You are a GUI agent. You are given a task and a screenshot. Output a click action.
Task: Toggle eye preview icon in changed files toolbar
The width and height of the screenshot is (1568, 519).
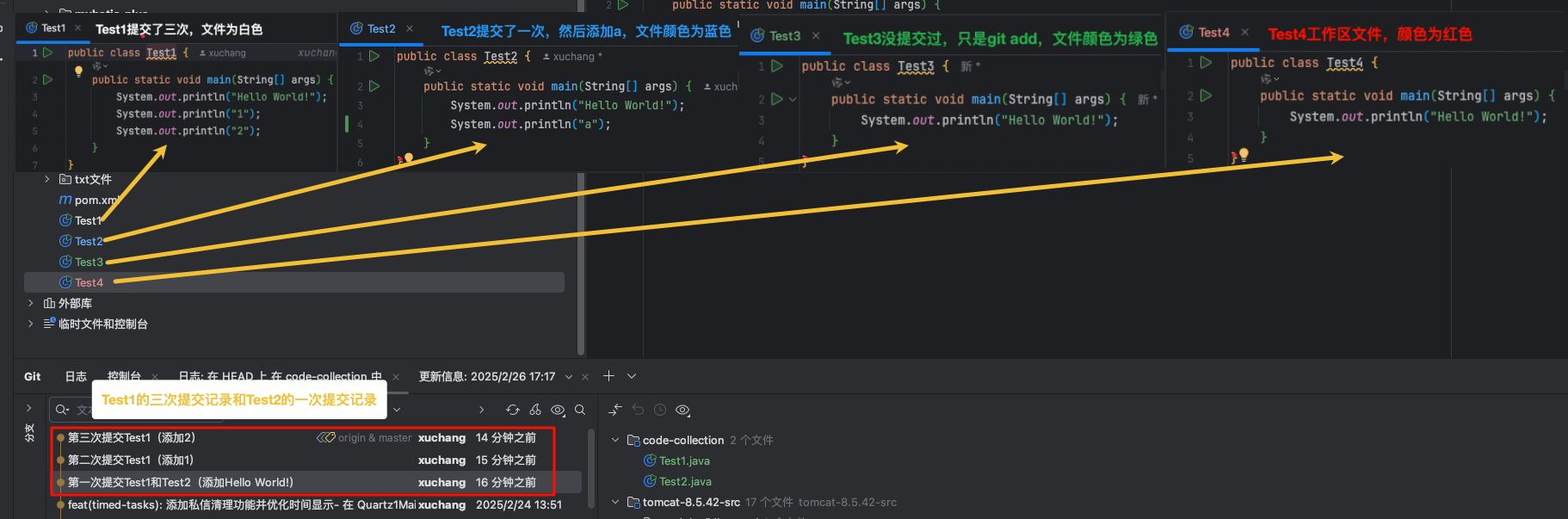coord(682,411)
